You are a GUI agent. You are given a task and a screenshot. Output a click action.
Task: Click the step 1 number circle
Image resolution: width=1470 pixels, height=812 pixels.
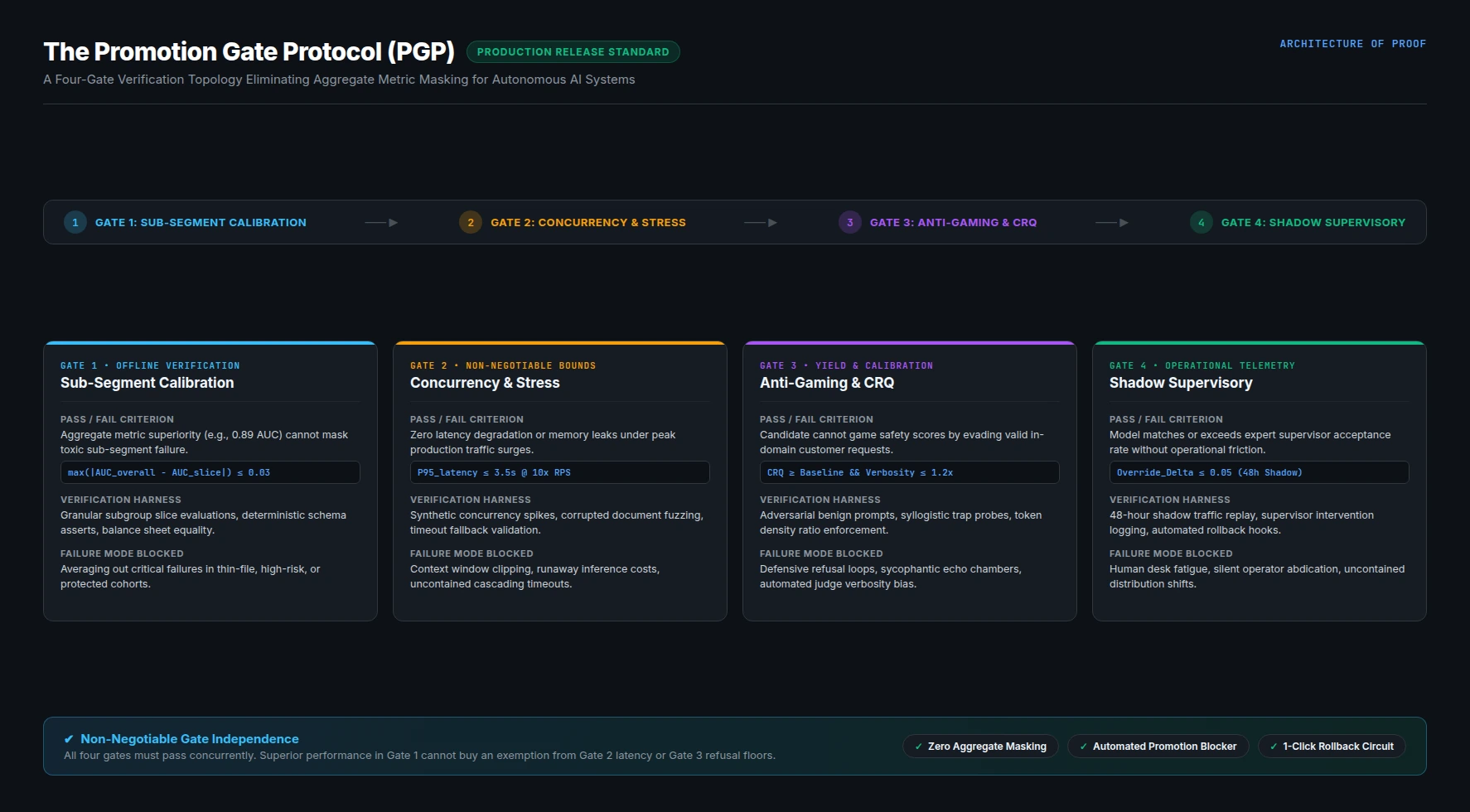(75, 222)
